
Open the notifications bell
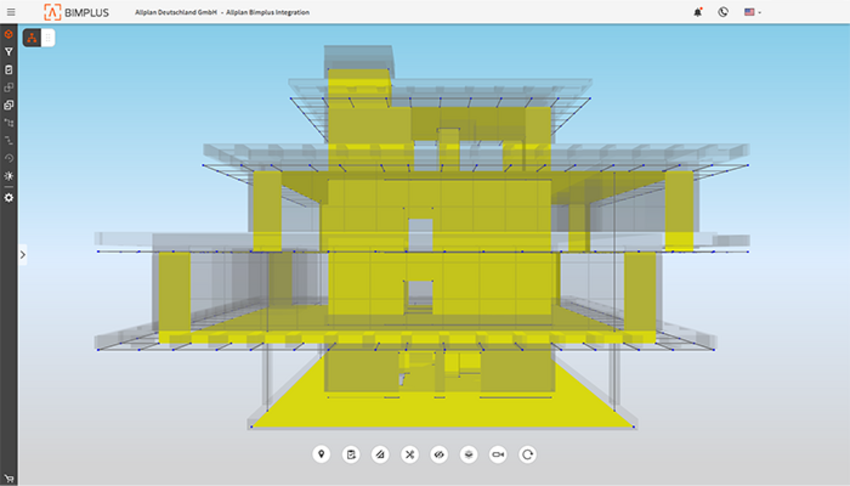pos(697,12)
